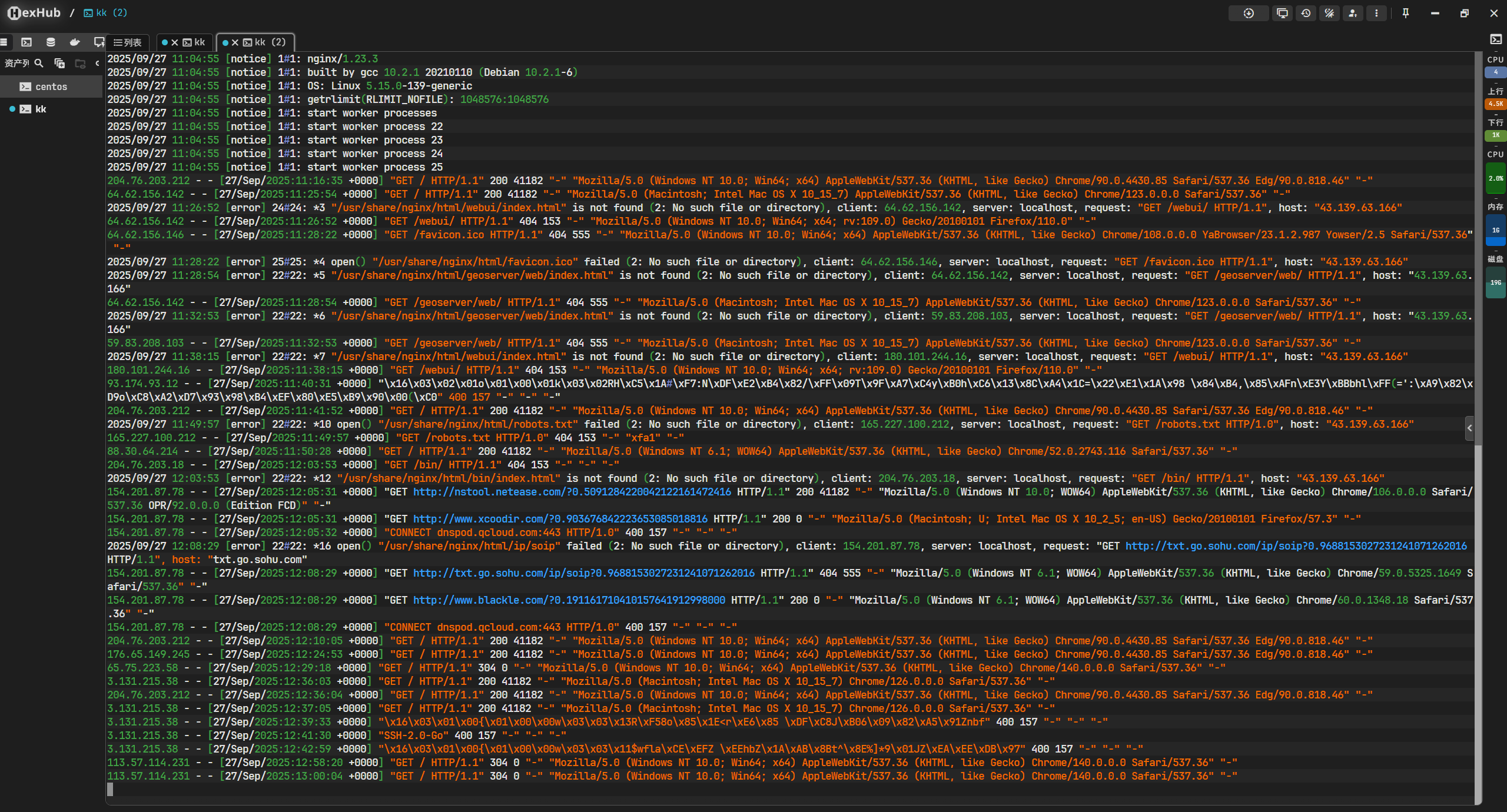Open the Docker whale panel icon
Screen dimensions: 1507x812
tap(74, 42)
